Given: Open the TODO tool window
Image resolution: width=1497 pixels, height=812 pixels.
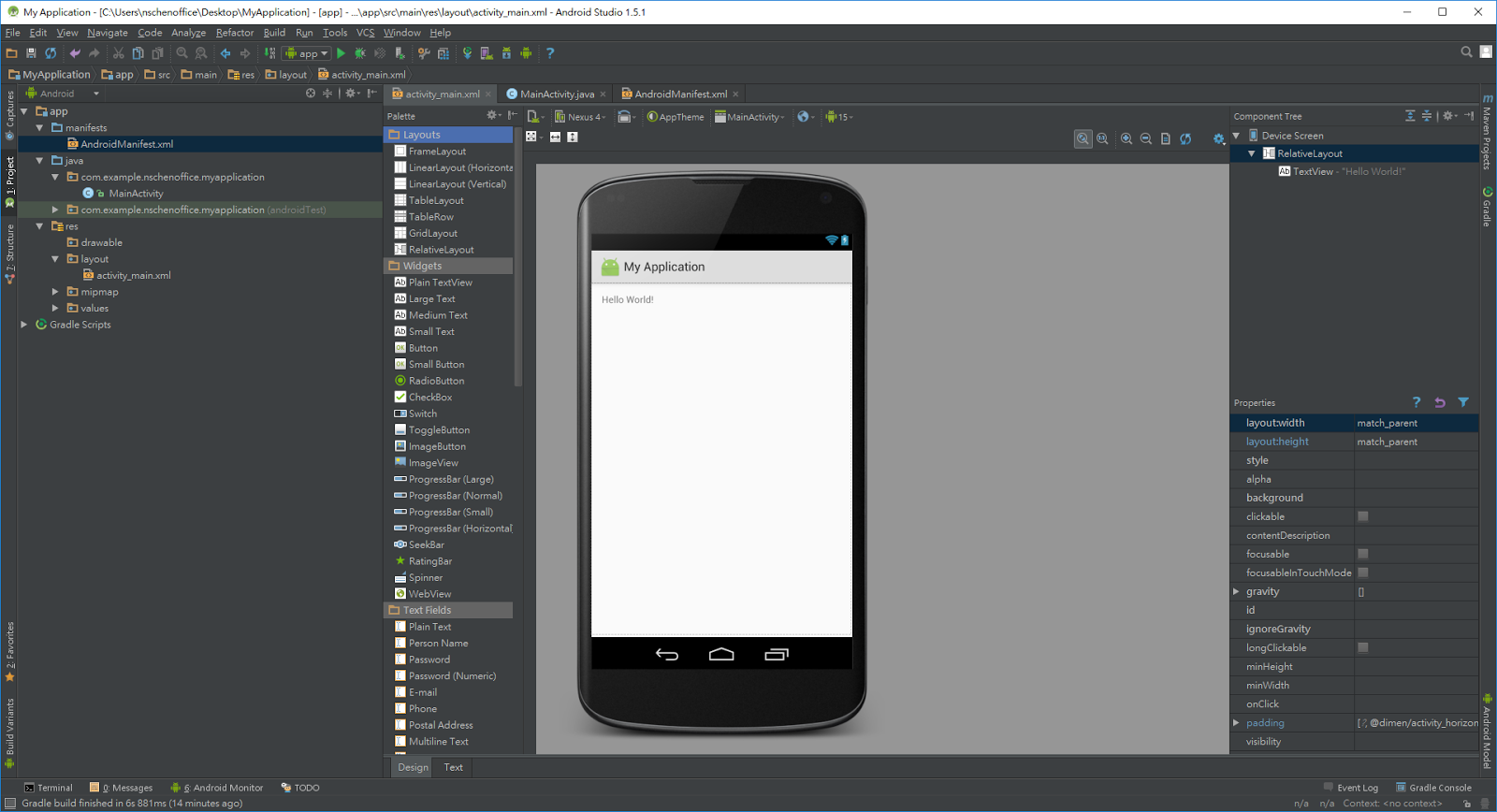Looking at the screenshot, I should click(x=300, y=788).
